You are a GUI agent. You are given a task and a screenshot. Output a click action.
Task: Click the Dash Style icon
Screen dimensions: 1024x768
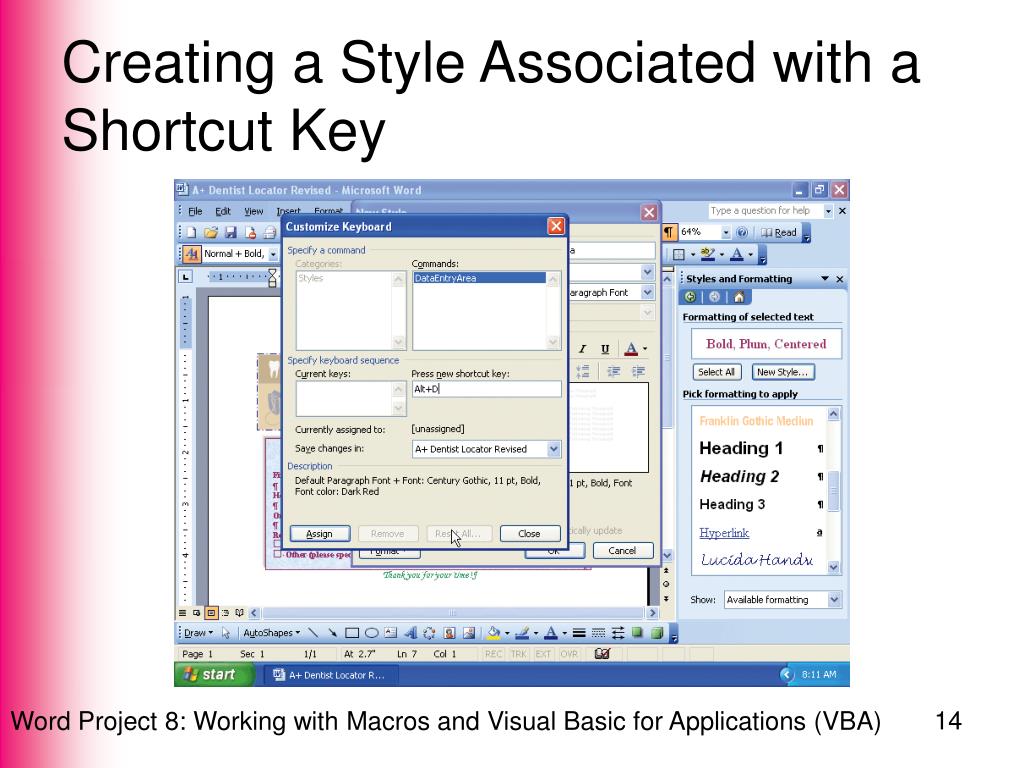point(598,633)
